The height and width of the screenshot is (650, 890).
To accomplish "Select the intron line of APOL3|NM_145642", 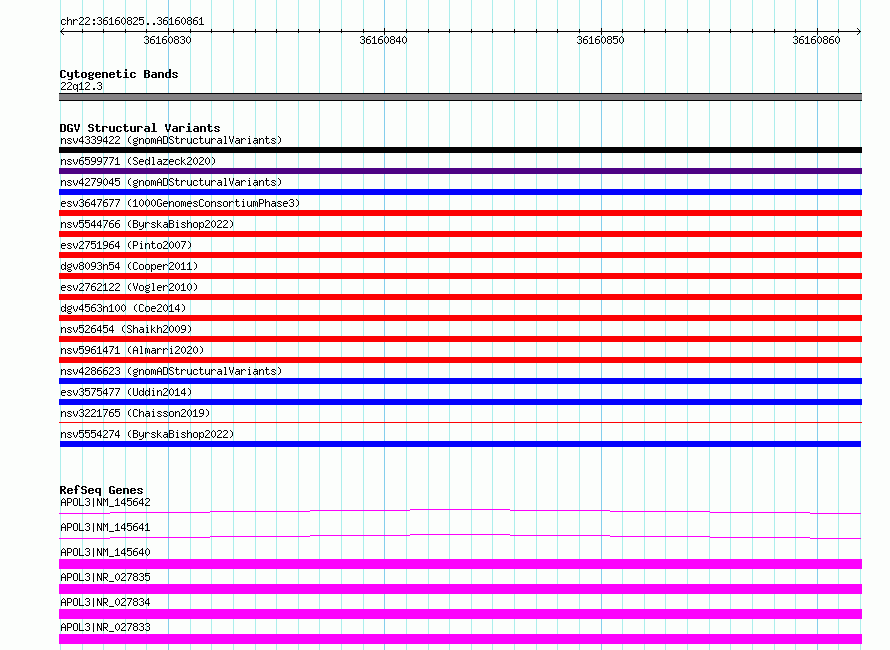I will (460, 511).
